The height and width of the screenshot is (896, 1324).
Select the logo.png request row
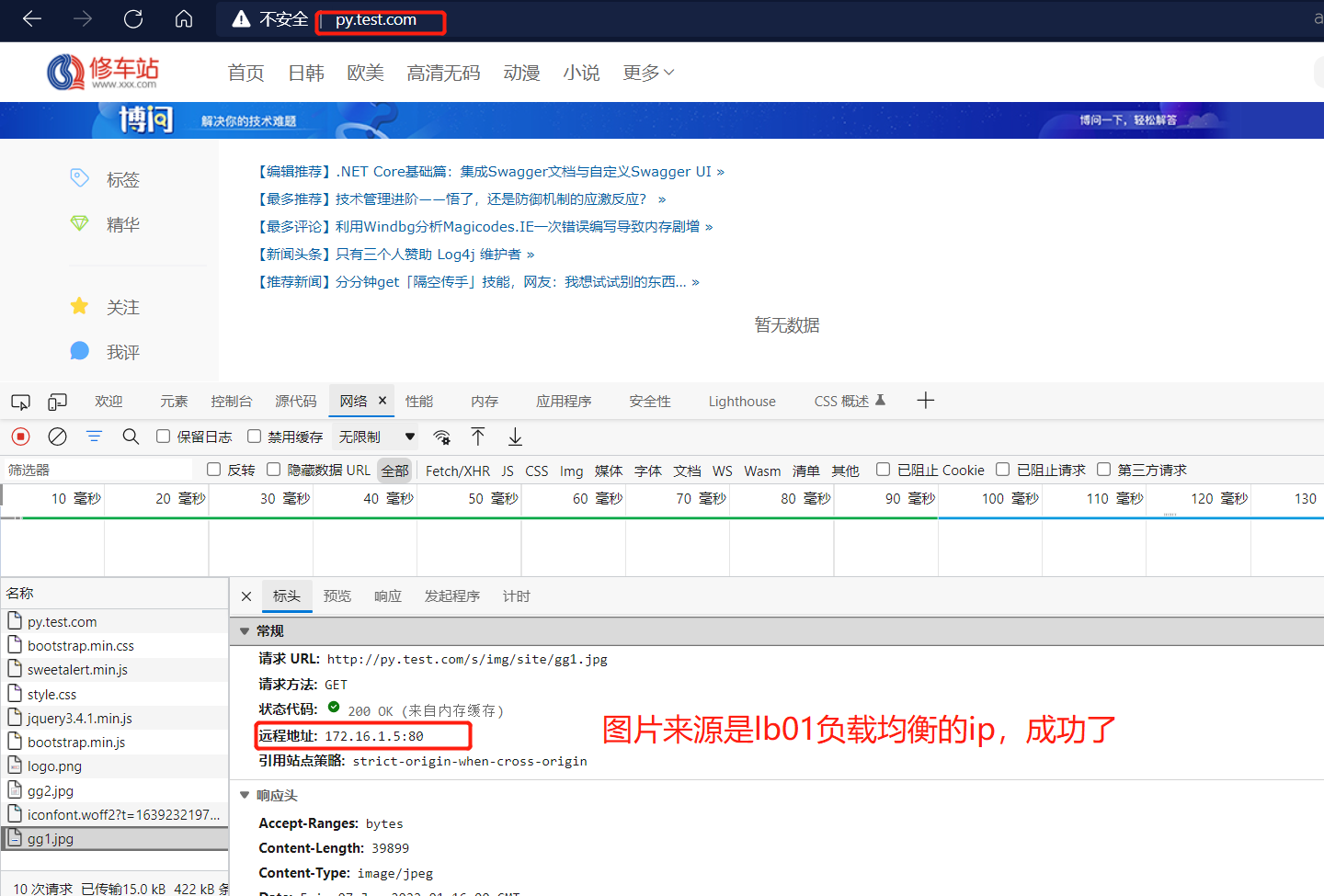(114, 766)
